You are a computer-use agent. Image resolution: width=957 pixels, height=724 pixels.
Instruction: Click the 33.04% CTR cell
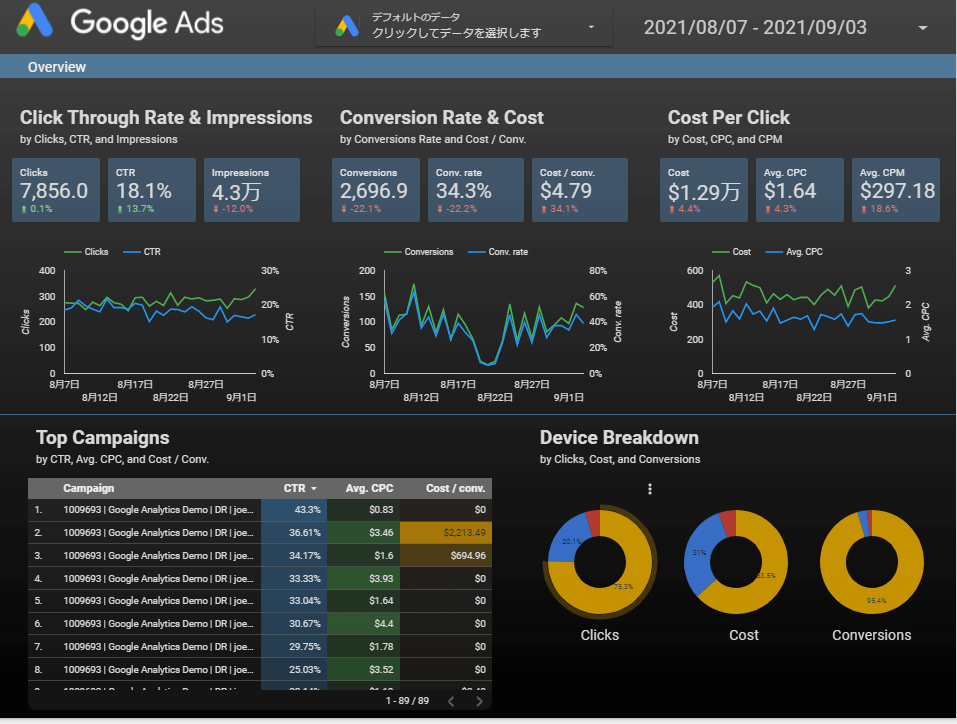tap(294, 601)
